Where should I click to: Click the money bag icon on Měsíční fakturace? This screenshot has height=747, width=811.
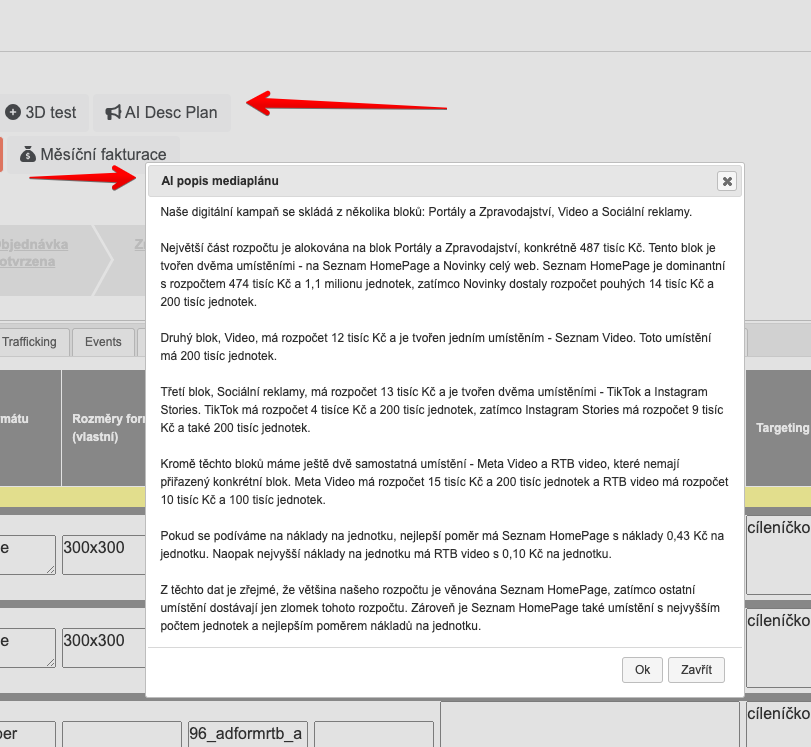28,155
